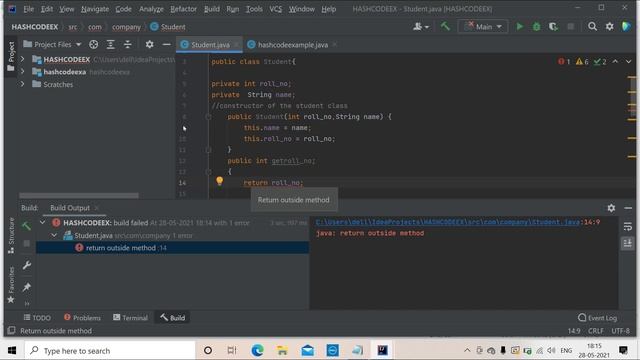Open Microsoft Edge from the taskbar
This screenshot has width=640, height=360.
257,350
